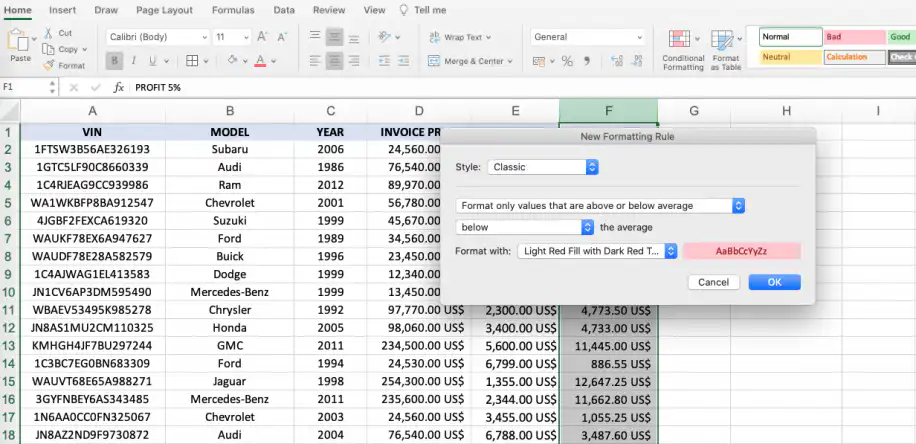
Task: Click the formula bar confirm checkmark
Action: point(96,87)
